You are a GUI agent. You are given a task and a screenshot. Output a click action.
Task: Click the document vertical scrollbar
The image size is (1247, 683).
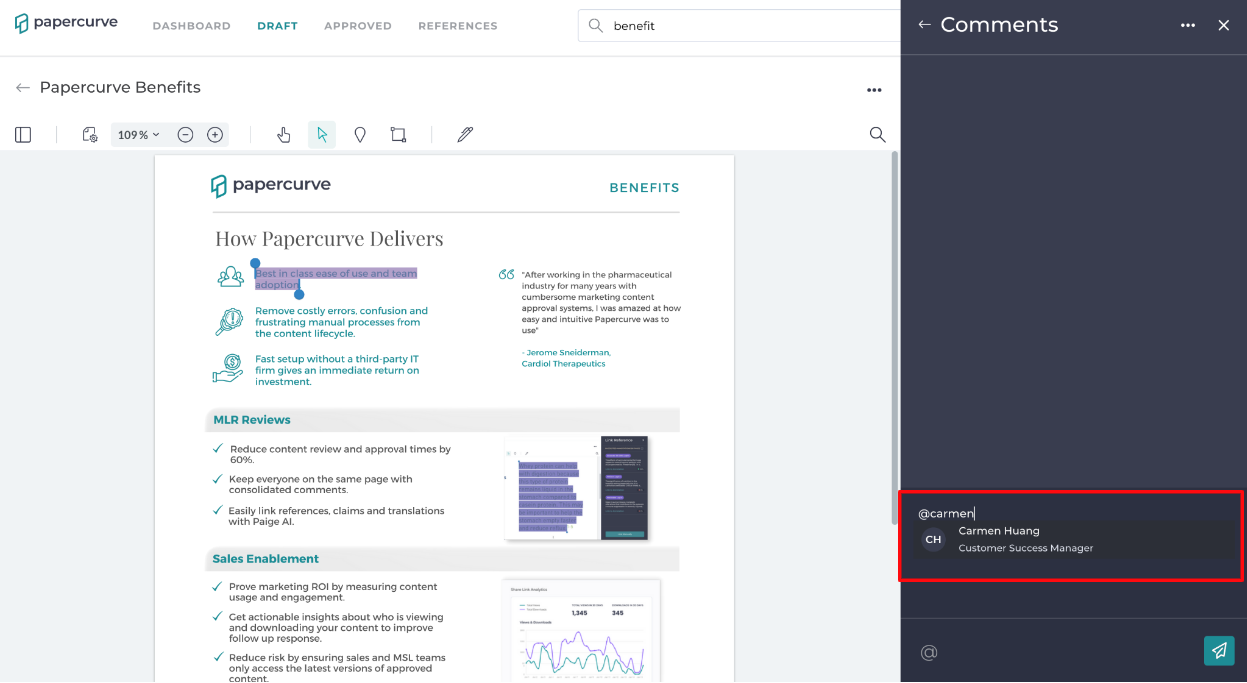tap(894, 338)
